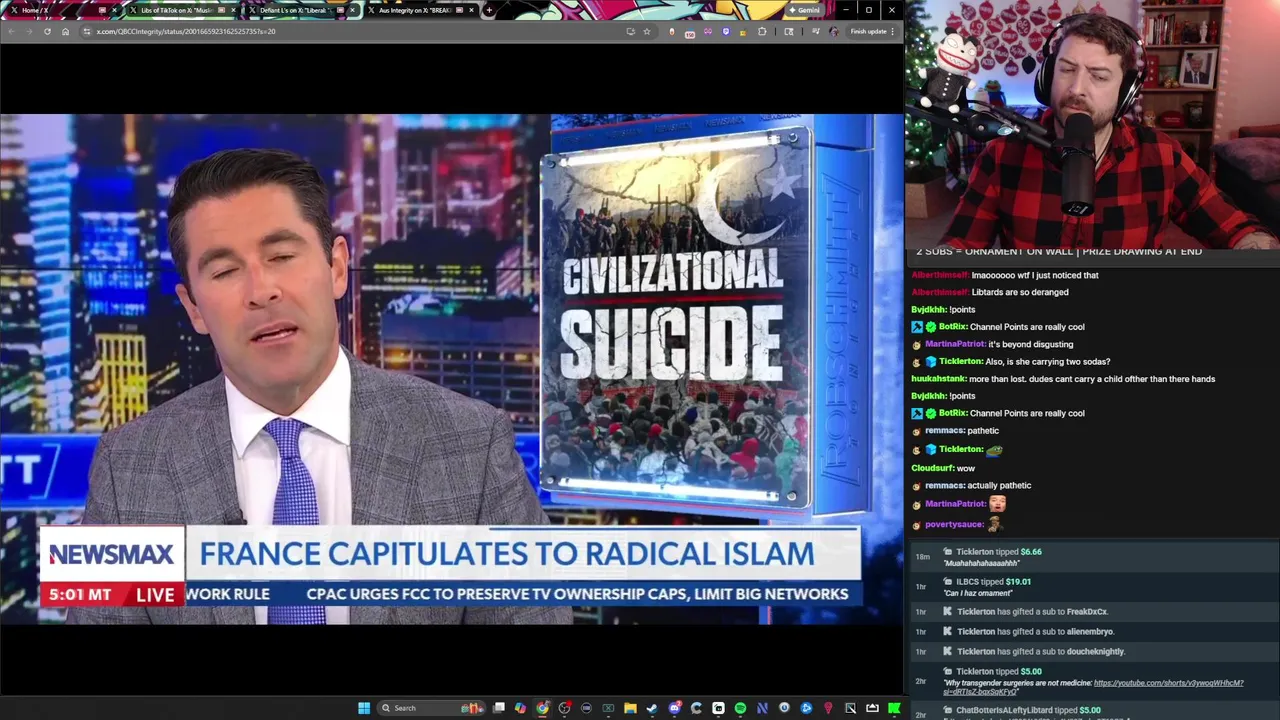This screenshot has width=1280, height=720.
Task: Open the YouTube shorts link in Ticklerton's tip
Action: (1168, 683)
